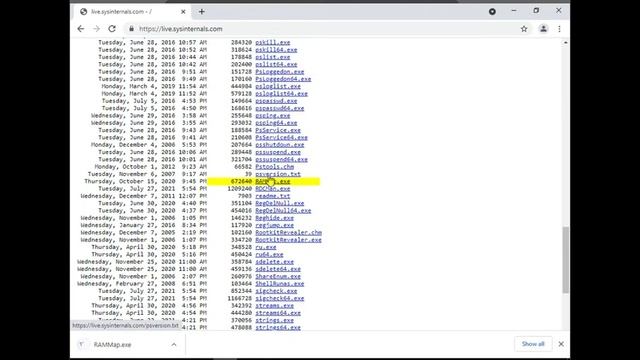
Task: Click Show all downloads button
Action: coord(533,344)
